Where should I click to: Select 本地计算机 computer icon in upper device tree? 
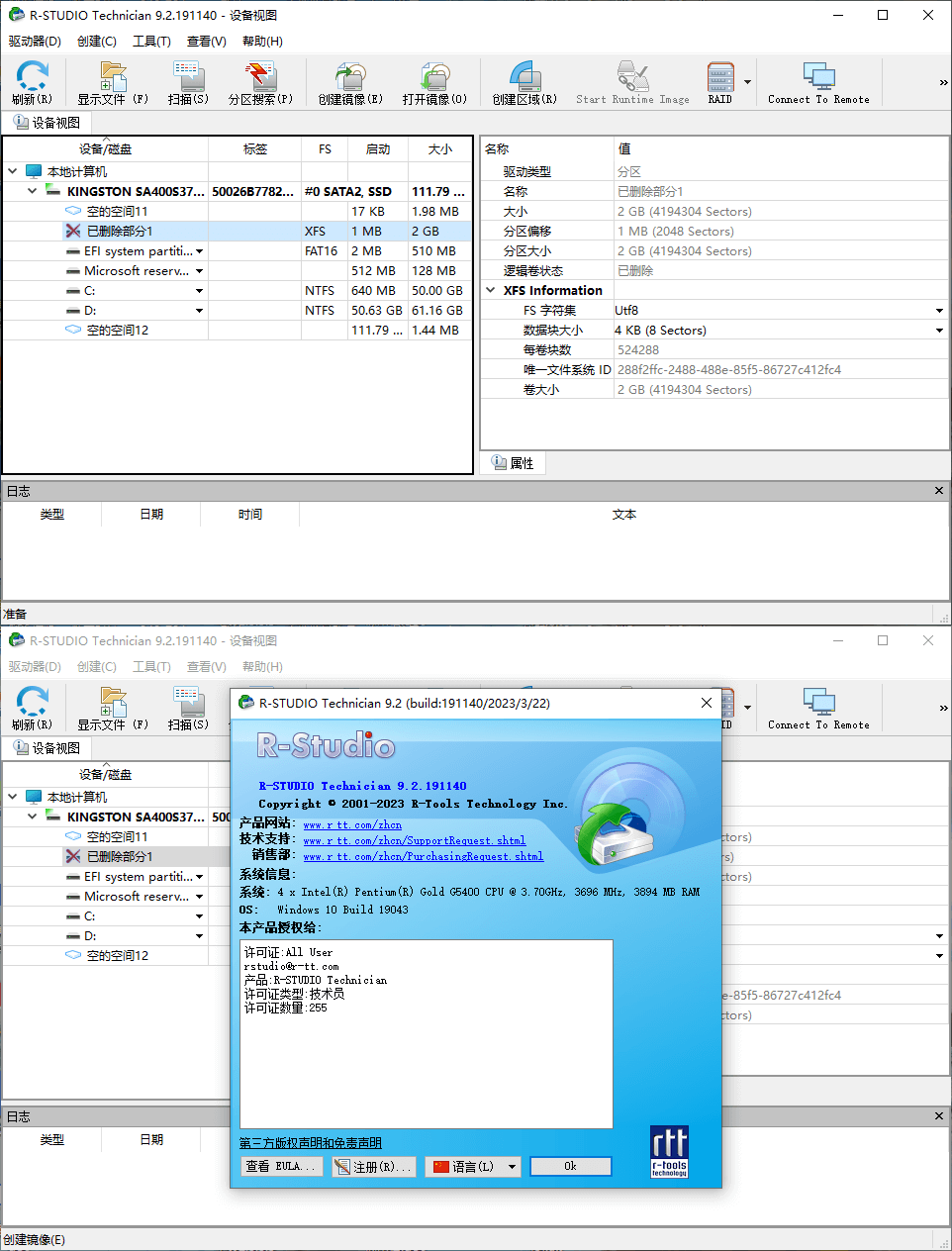click(x=34, y=171)
